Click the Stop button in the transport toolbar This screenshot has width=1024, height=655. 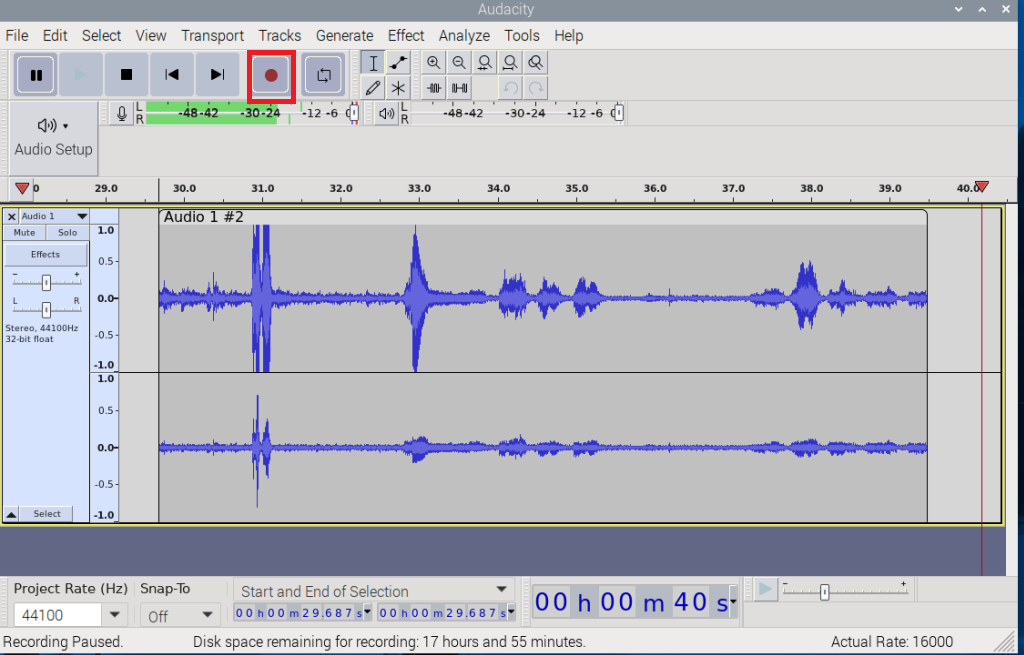[x=126, y=75]
